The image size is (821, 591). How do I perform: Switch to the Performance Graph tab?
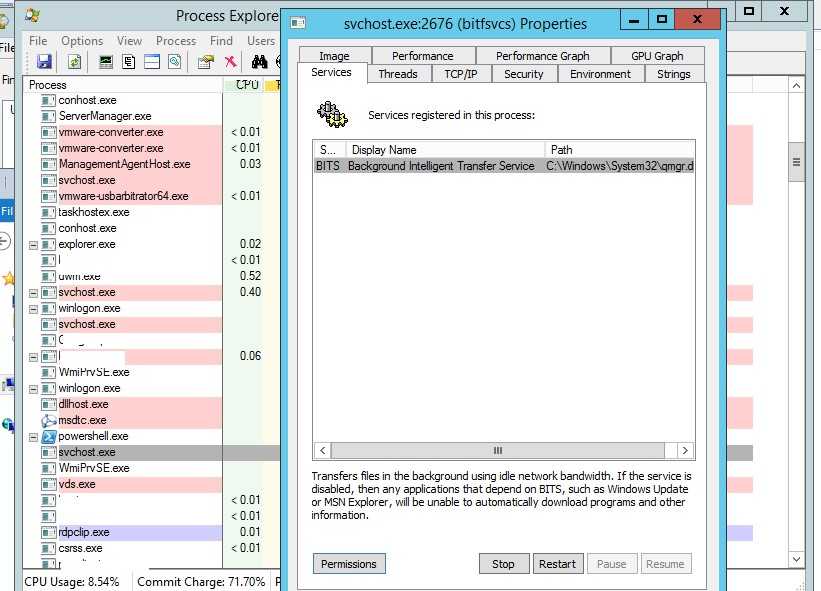click(542, 56)
